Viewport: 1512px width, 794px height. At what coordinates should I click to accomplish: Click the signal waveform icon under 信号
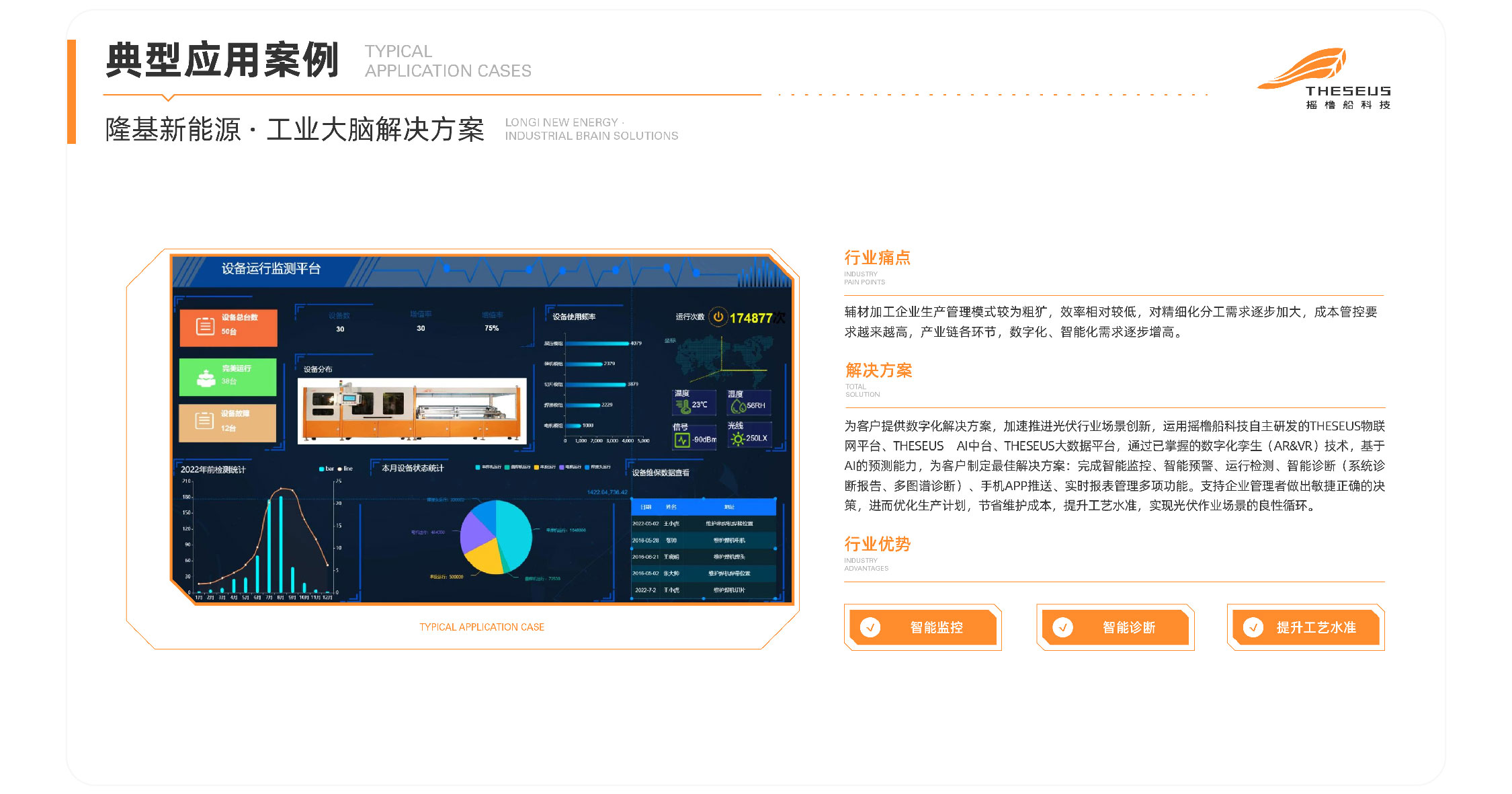682,440
